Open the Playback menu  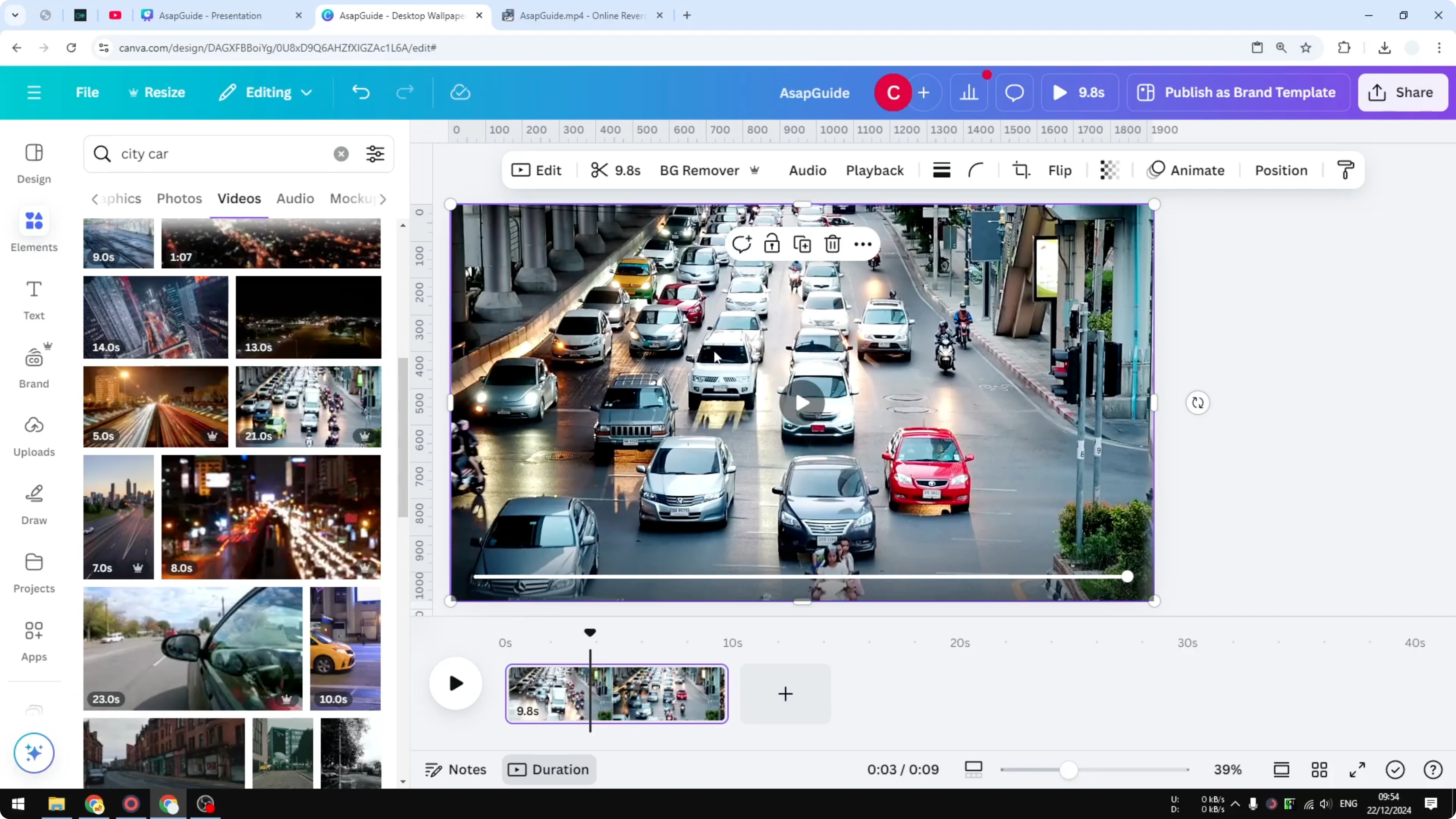(x=874, y=170)
